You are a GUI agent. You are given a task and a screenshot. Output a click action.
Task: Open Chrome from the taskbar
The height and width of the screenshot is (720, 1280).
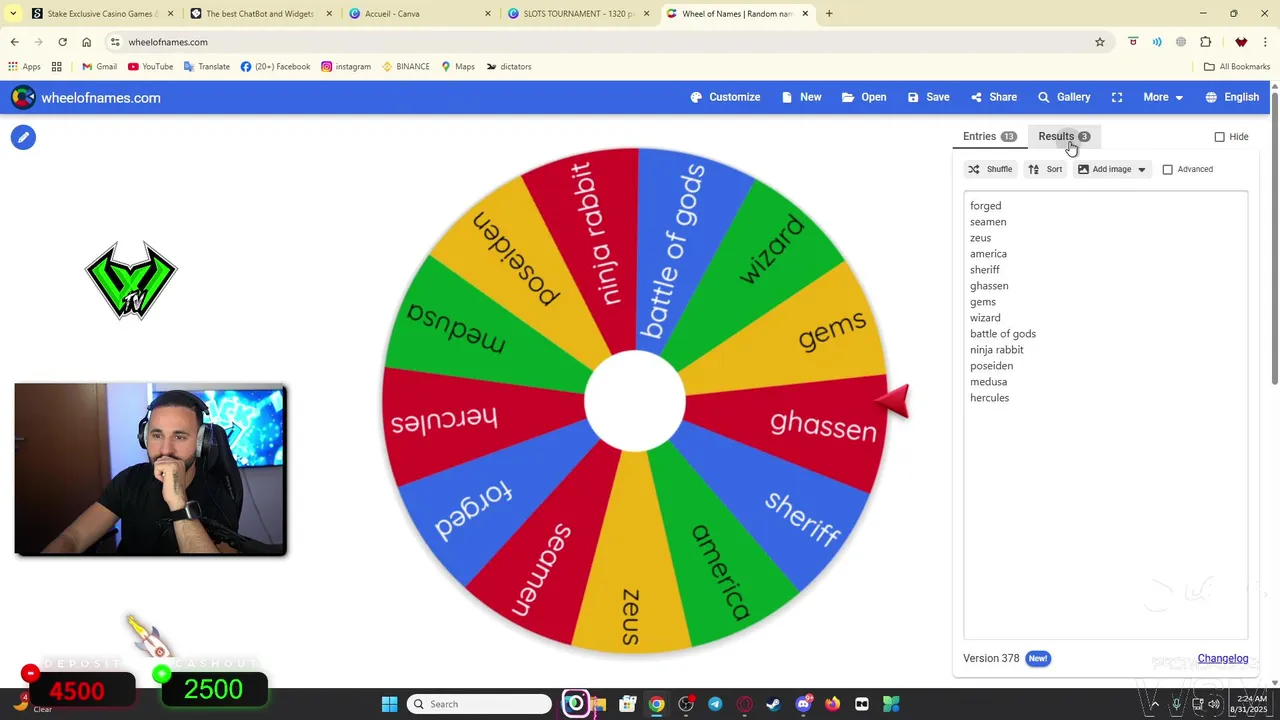point(656,704)
